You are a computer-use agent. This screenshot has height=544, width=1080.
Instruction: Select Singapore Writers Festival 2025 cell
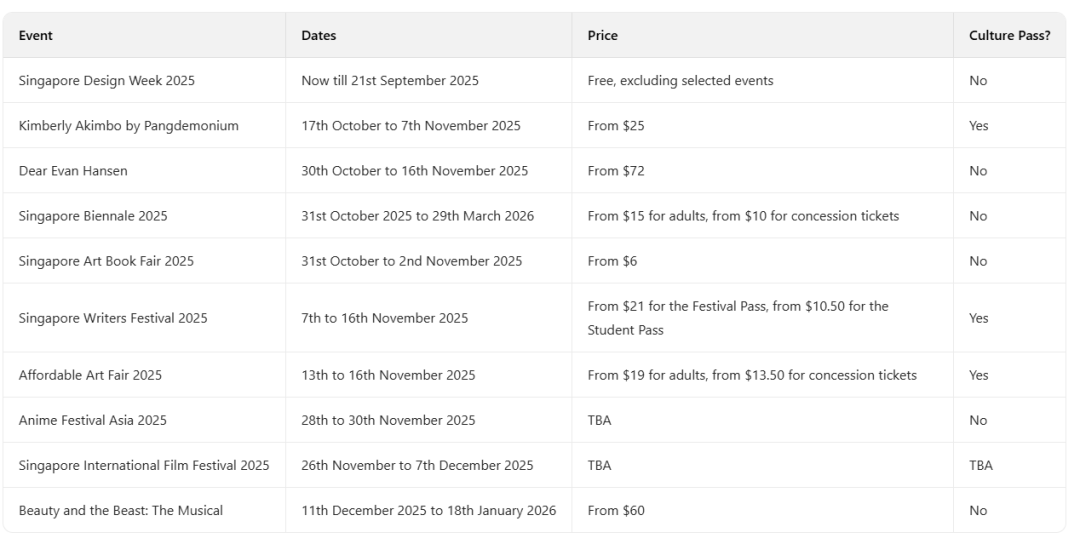pos(113,318)
